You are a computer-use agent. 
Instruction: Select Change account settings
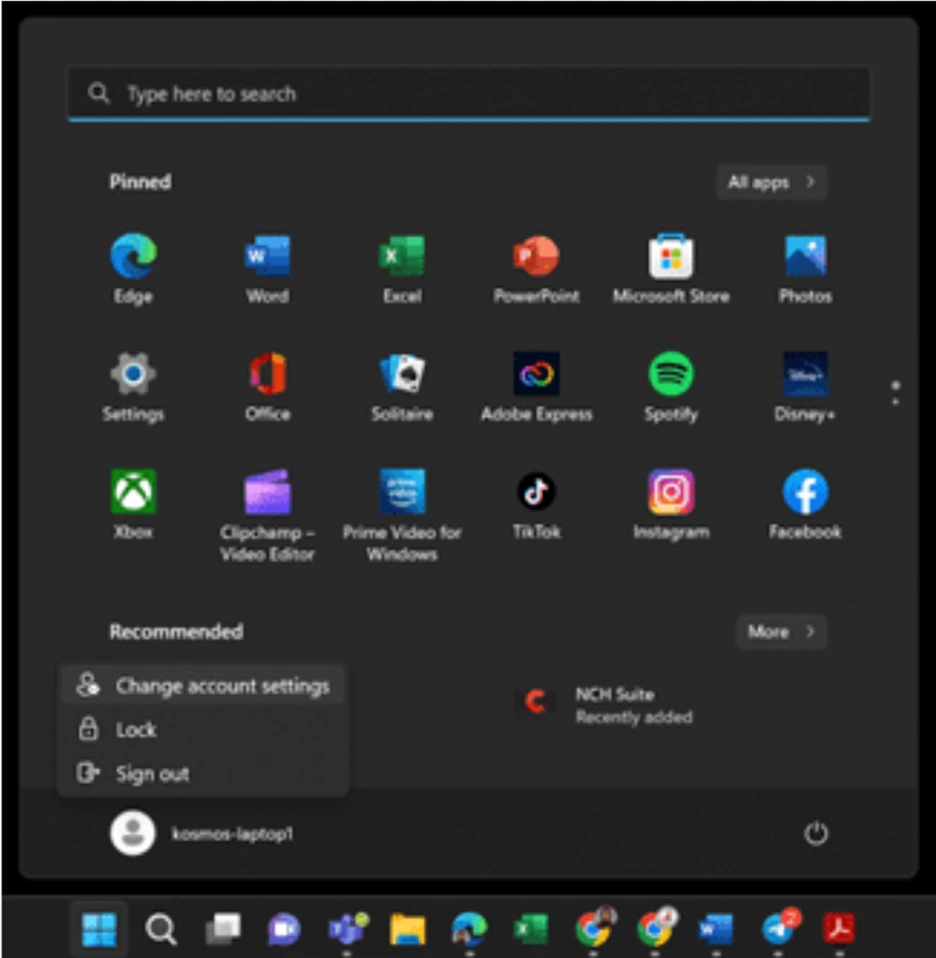point(203,686)
